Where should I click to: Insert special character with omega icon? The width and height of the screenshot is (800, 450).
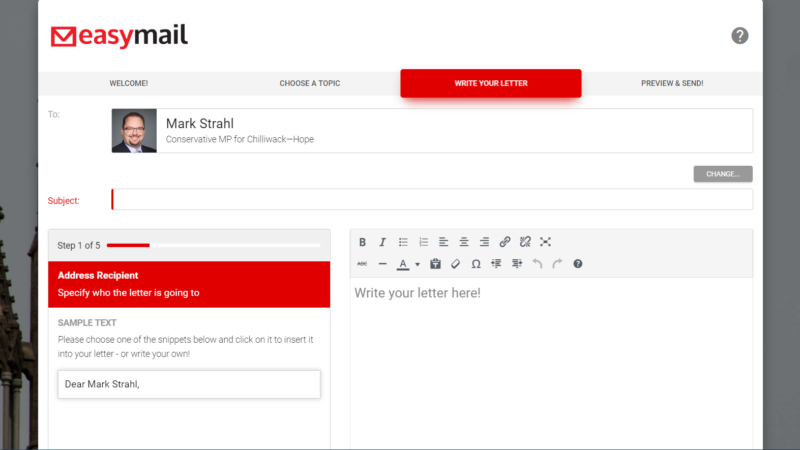coord(475,264)
